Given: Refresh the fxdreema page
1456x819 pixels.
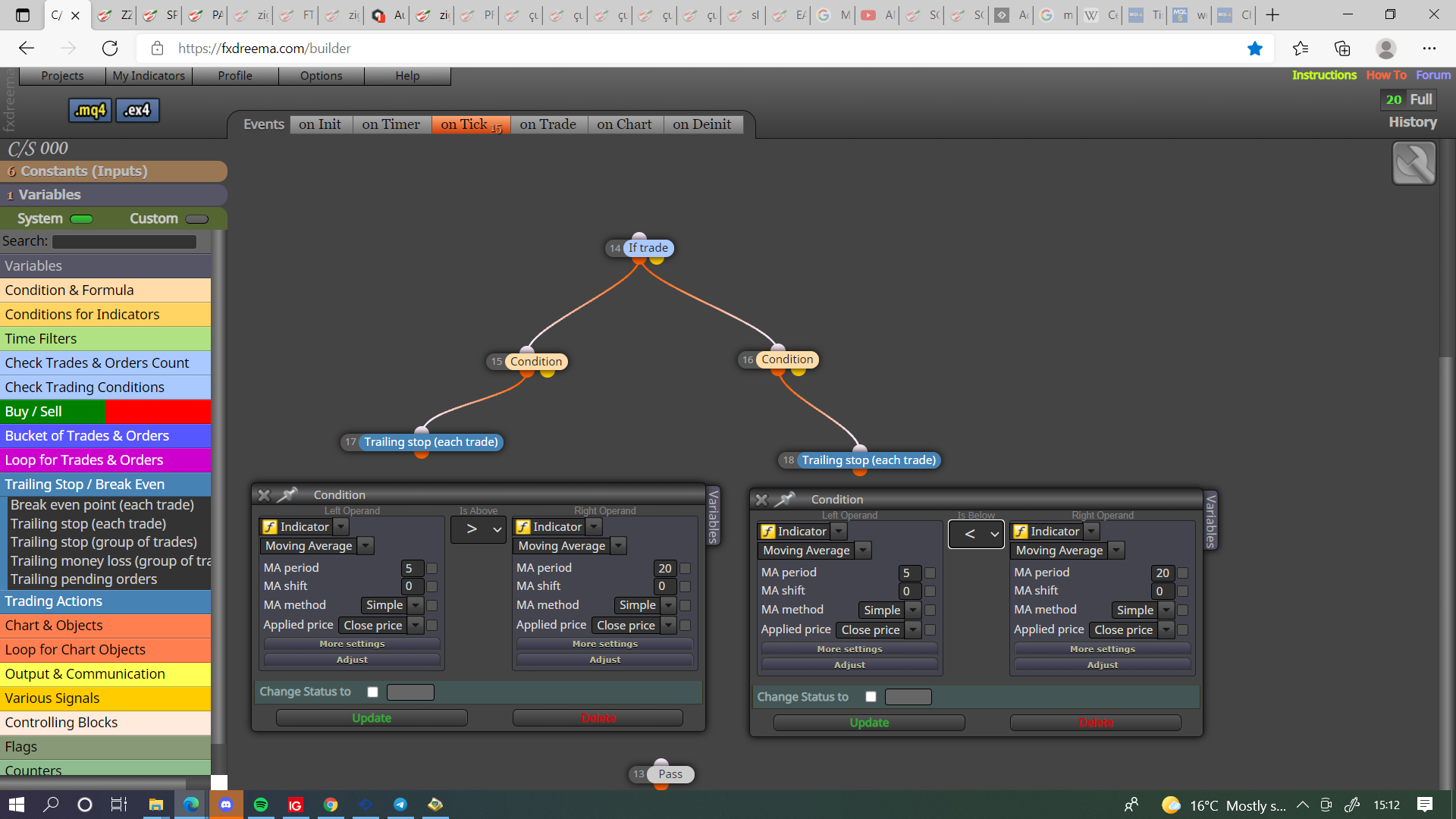Looking at the screenshot, I should (x=110, y=49).
